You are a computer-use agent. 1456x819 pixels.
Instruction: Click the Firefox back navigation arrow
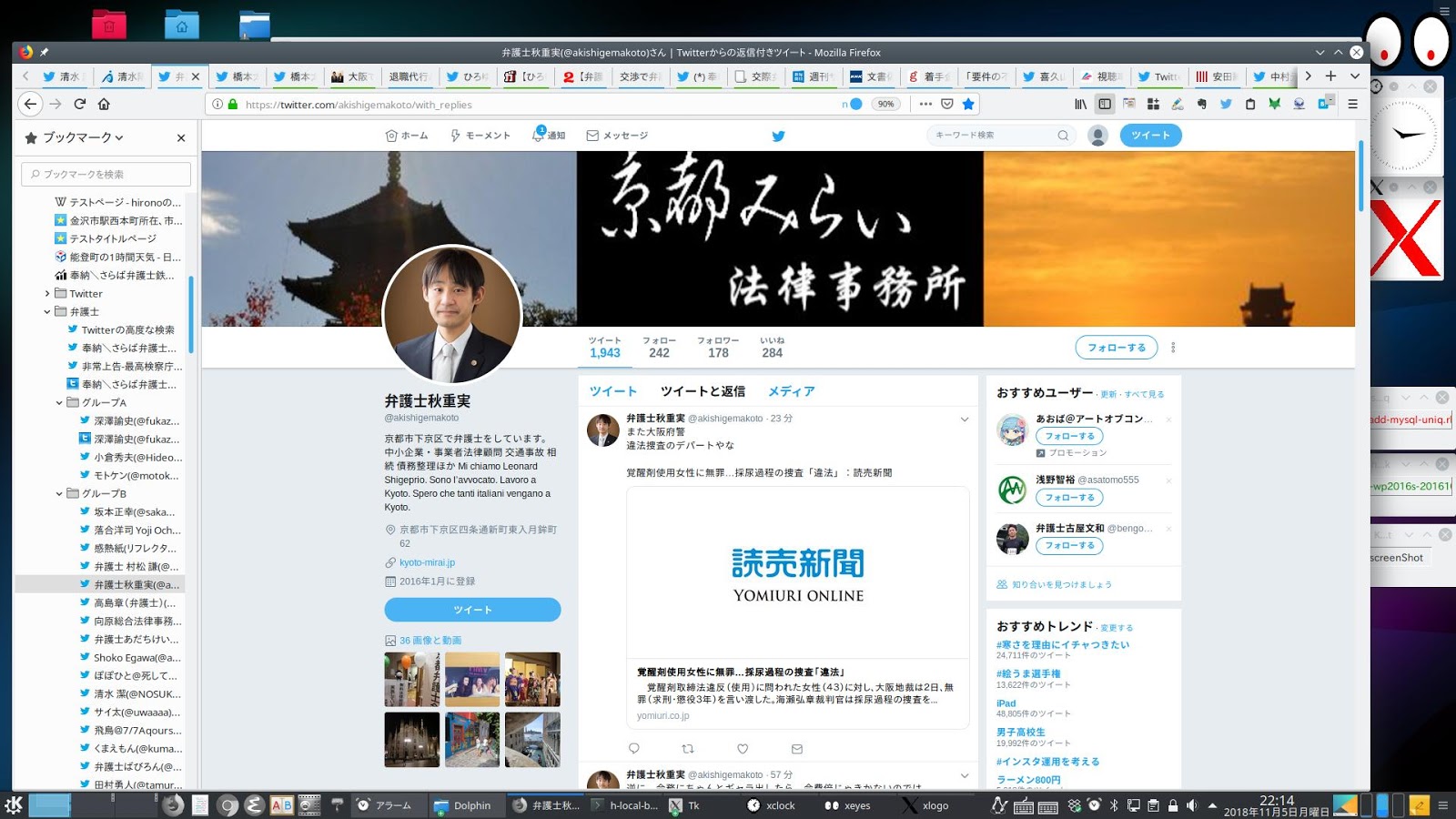30,104
